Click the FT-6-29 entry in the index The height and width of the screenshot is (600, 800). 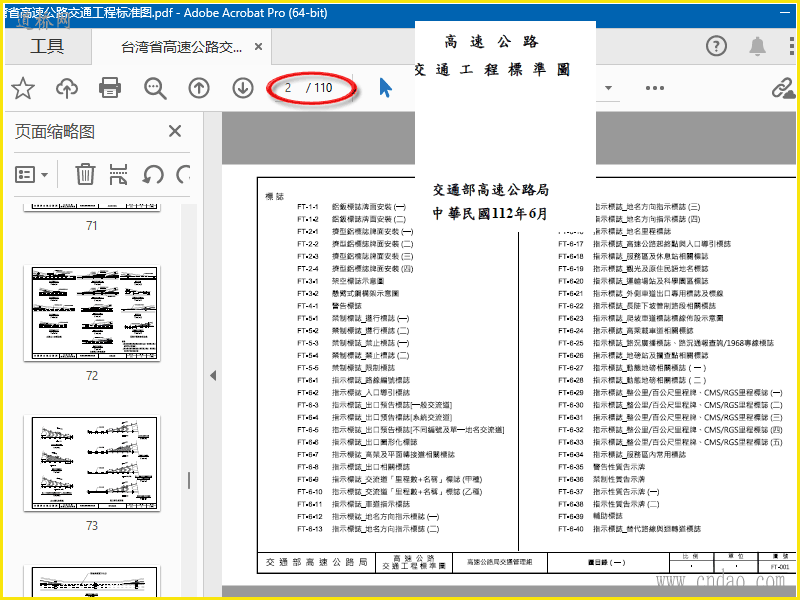[x=670, y=393]
